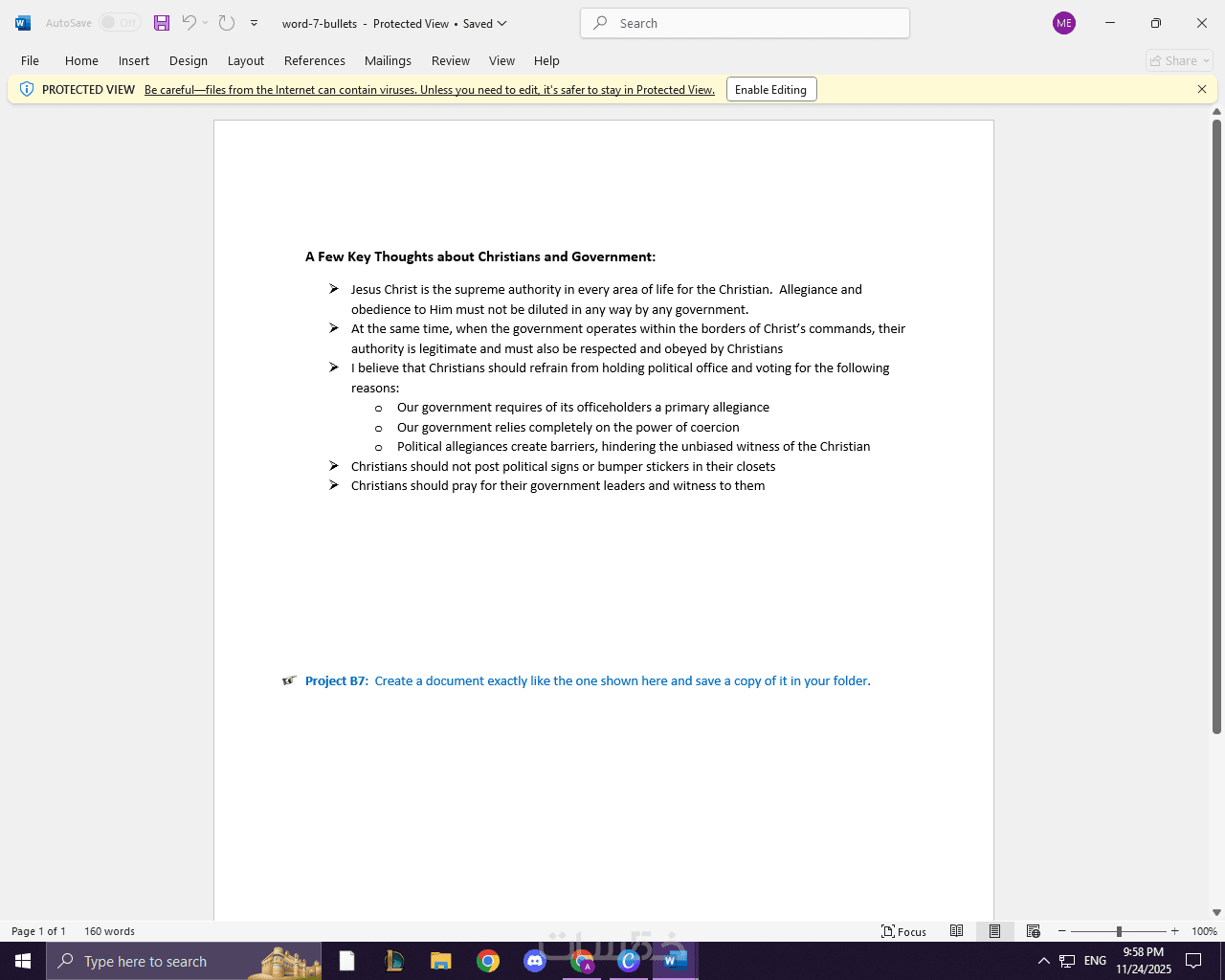1225x980 pixels.
Task: Toggle the AutoSave switch
Action: [x=120, y=23]
